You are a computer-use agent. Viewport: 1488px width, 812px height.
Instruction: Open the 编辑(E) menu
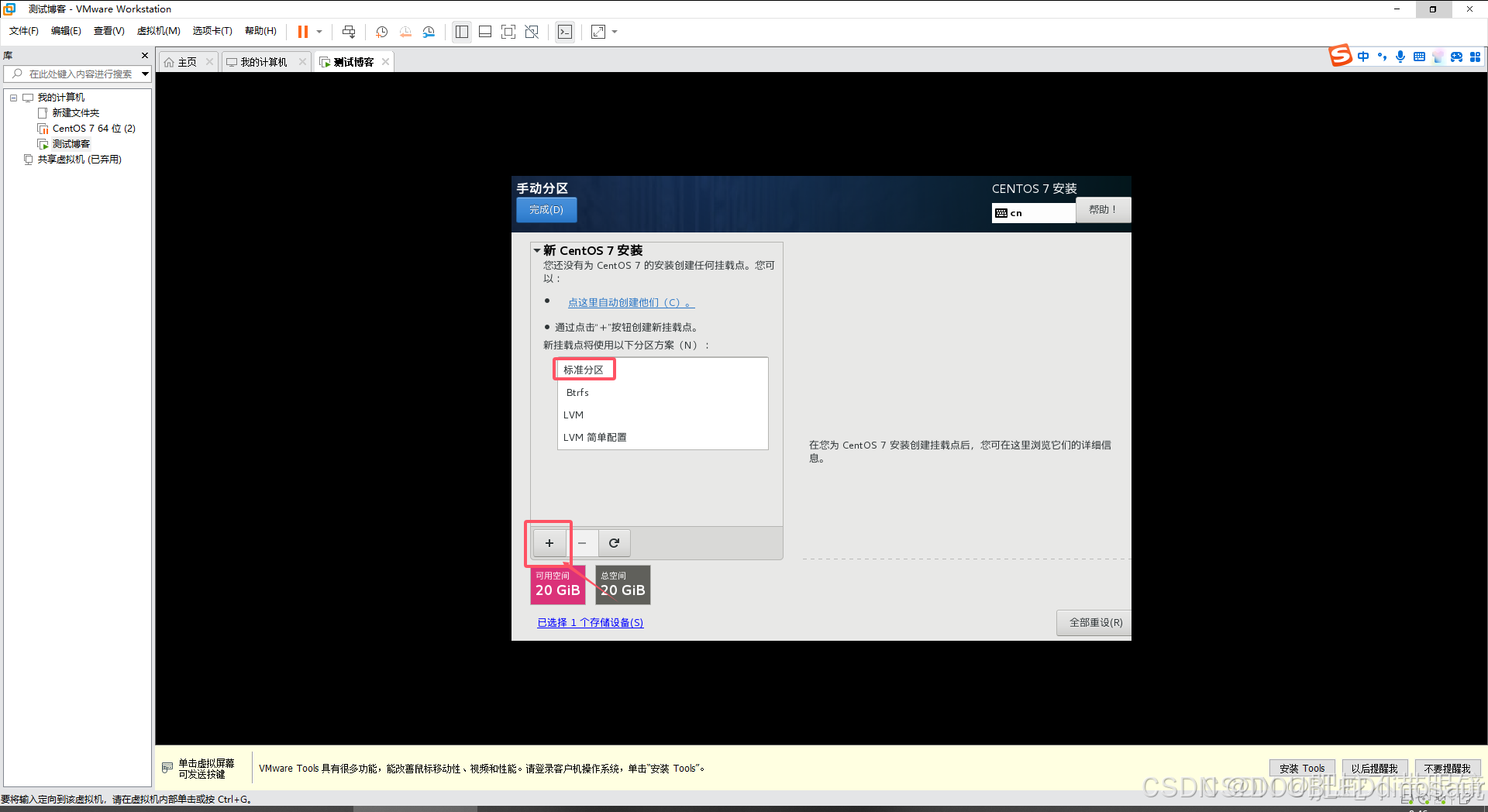66,31
